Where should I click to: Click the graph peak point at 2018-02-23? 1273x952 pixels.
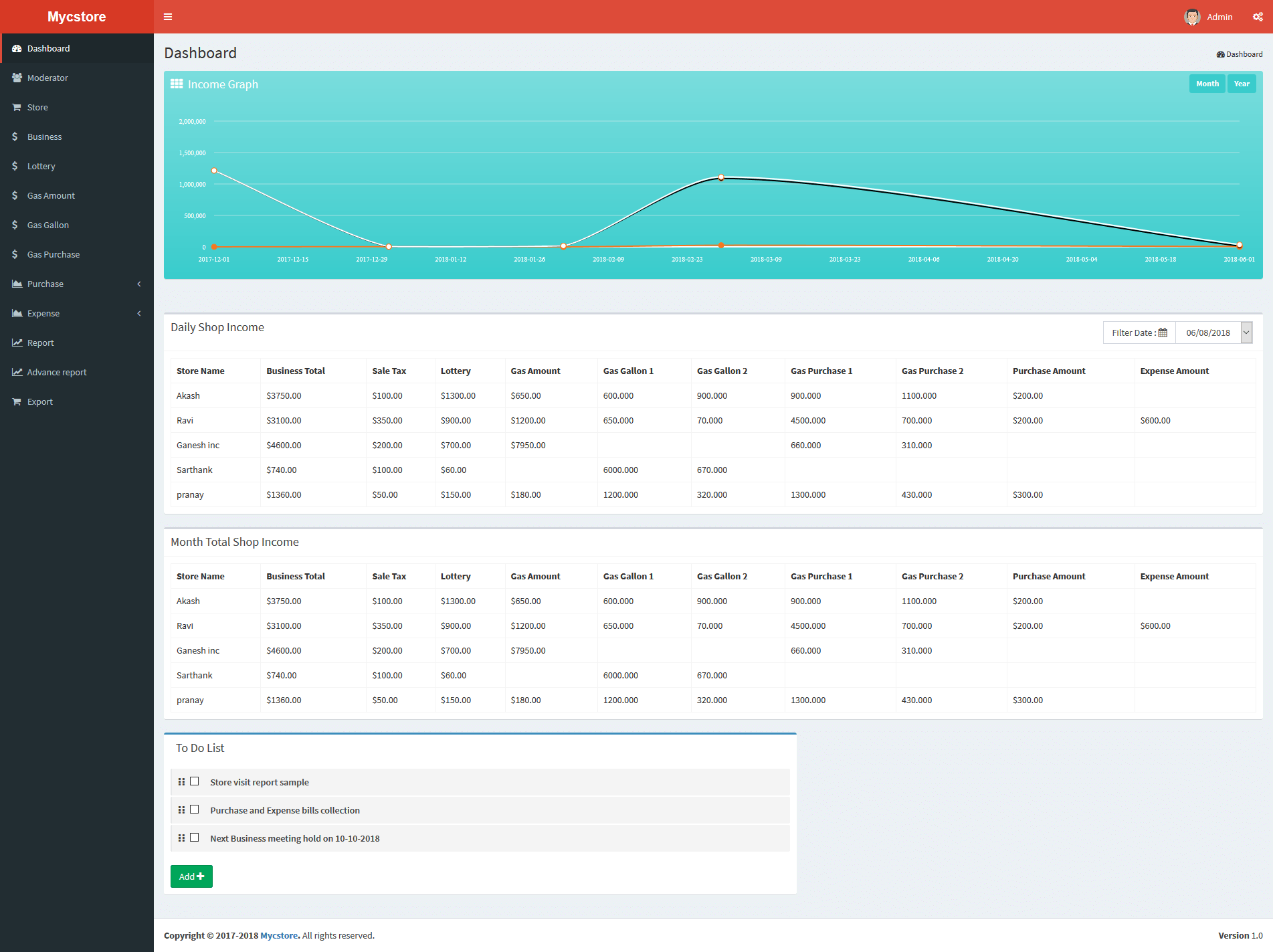click(x=721, y=177)
